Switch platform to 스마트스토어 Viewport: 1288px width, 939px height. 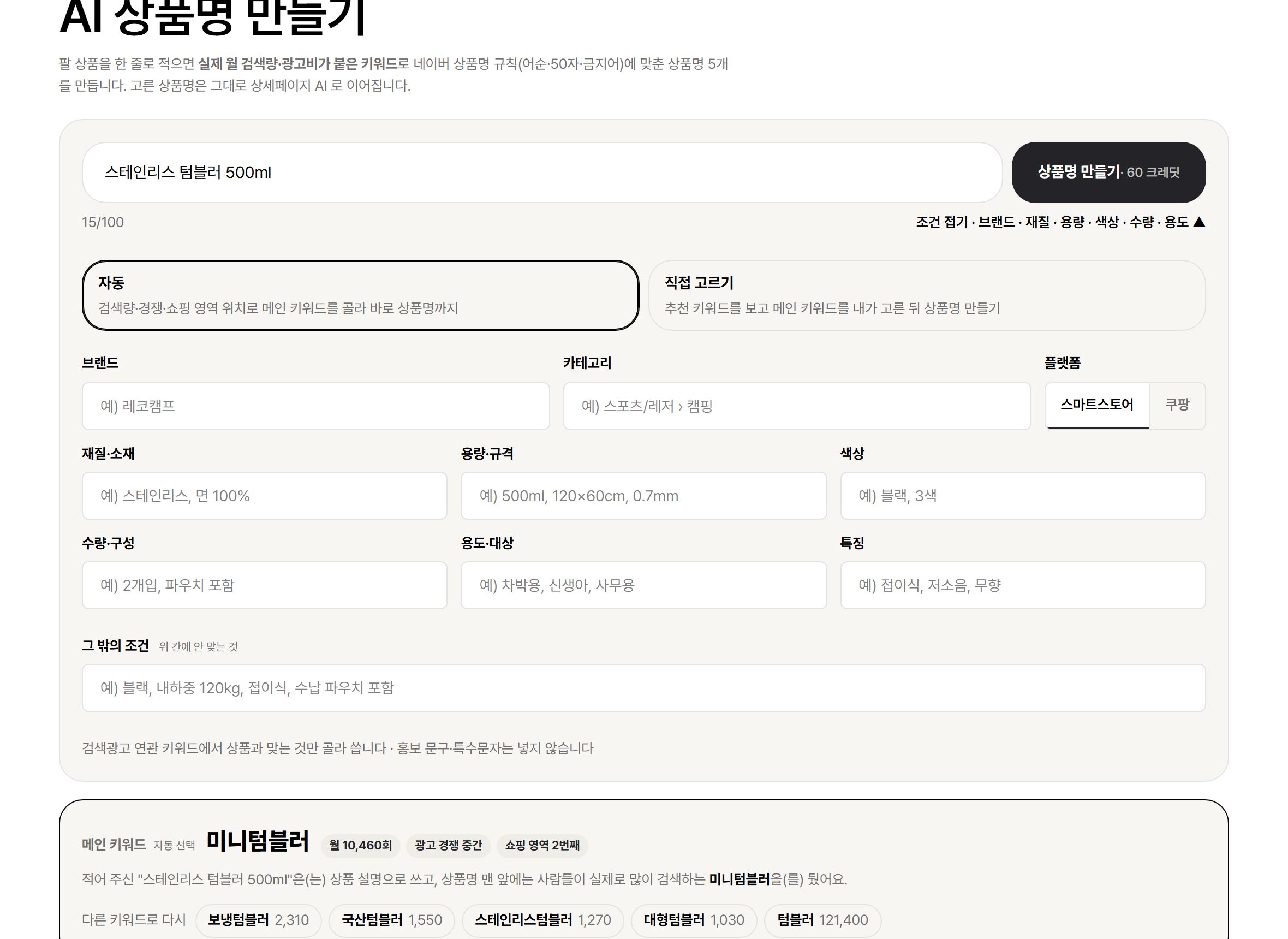(1096, 405)
